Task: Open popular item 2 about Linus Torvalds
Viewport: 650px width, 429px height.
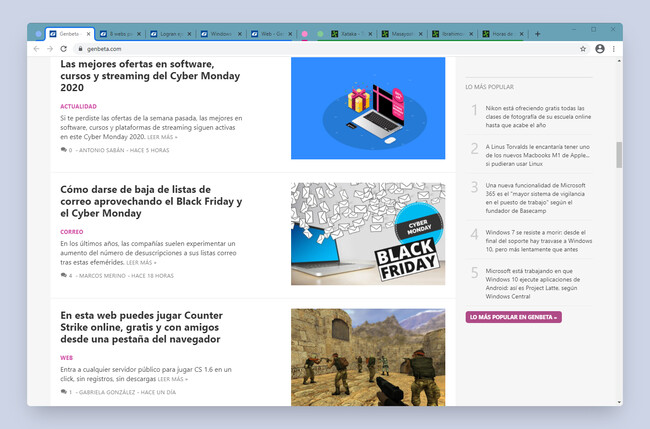Action: tap(537, 155)
